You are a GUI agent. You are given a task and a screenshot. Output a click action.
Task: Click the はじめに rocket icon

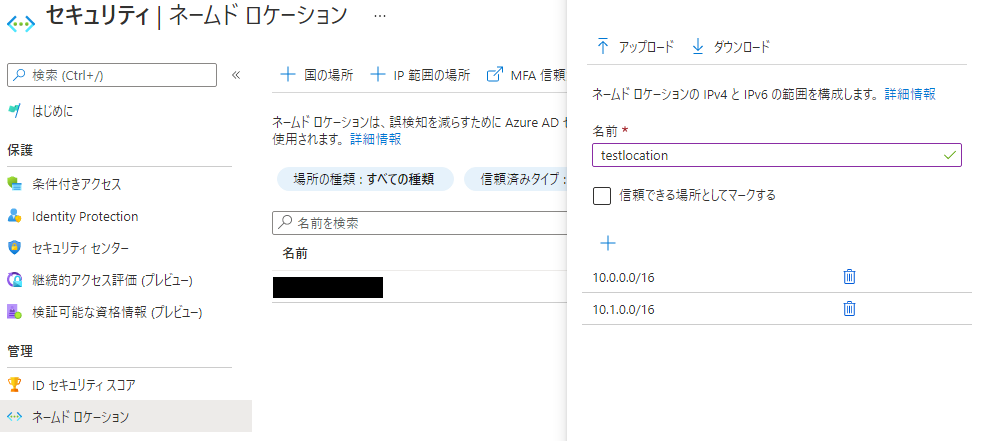coord(14,112)
